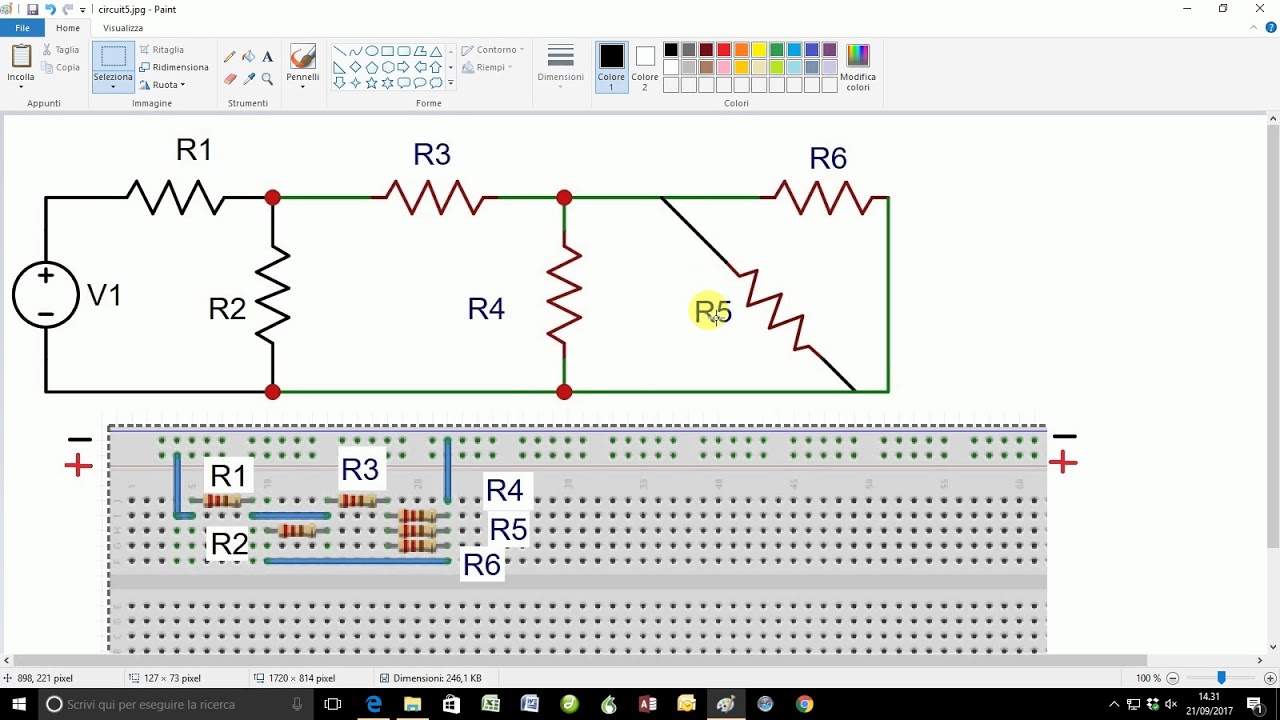Click the Save icon in quick access toolbar

click(33, 9)
